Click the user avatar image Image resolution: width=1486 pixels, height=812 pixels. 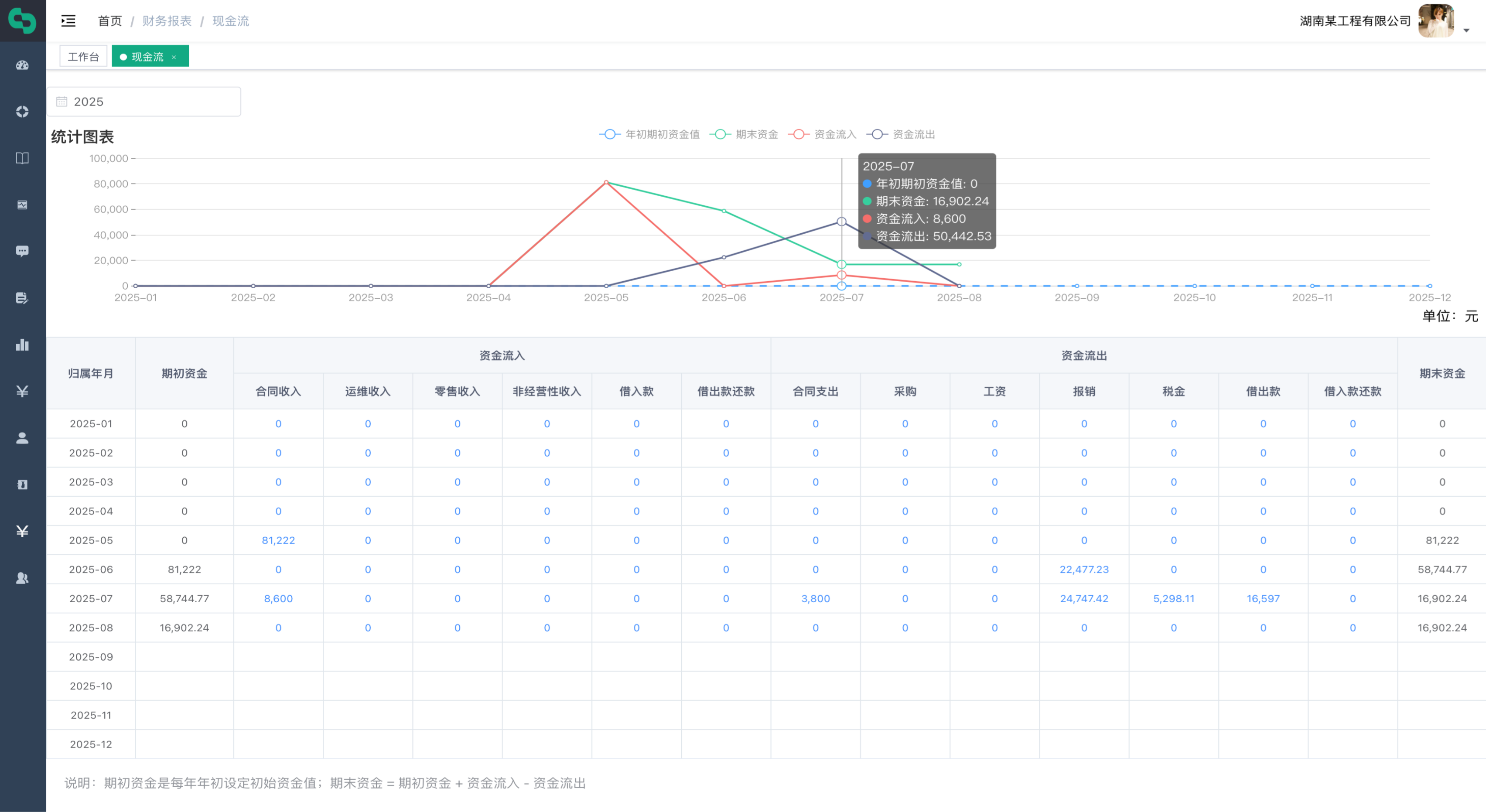(x=1436, y=21)
